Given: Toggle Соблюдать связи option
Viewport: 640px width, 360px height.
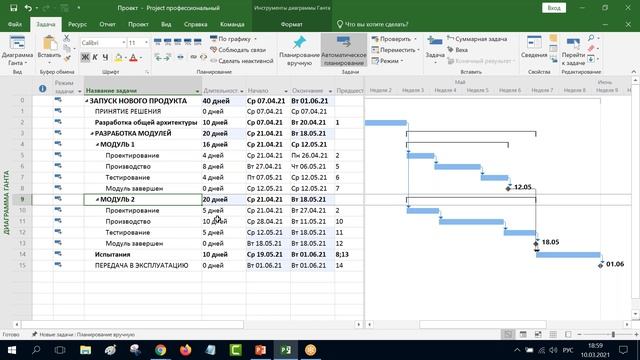Looking at the screenshot, I should pos(238,50).
